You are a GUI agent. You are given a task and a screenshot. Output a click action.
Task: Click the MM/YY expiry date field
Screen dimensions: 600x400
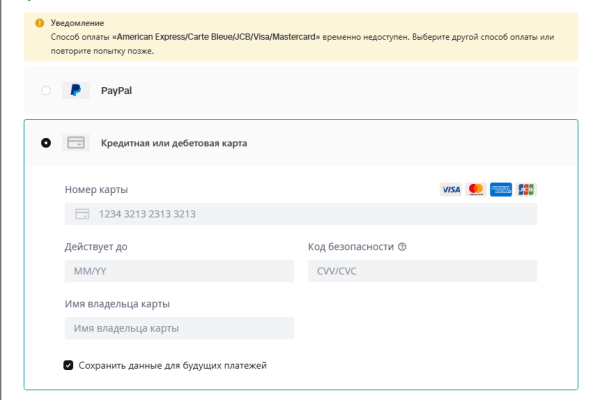[x=179, y=271]
